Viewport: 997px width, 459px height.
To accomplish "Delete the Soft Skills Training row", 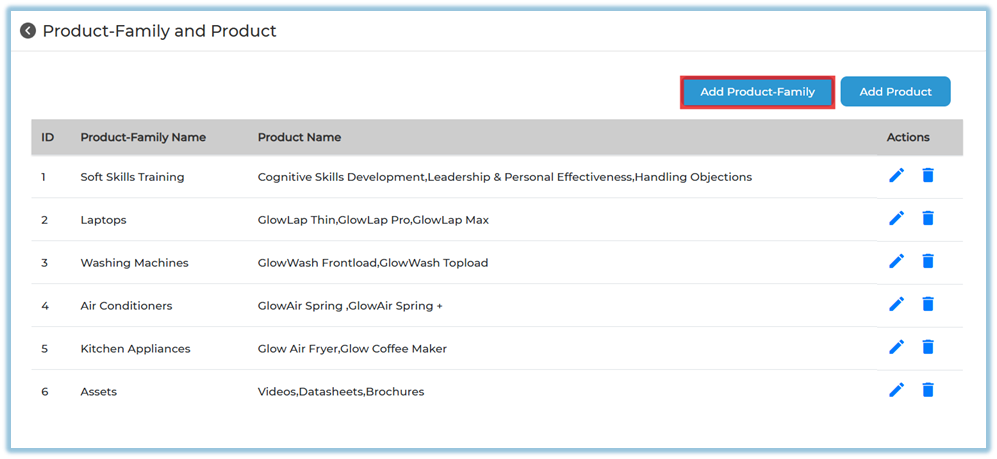I will [x=927, y=176].
